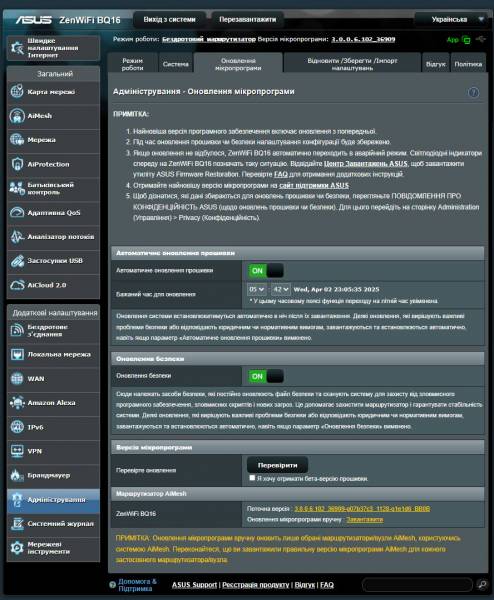Open Системний журнал icon
The height and width of the screenshot is (600, 494).
[17, 524]
